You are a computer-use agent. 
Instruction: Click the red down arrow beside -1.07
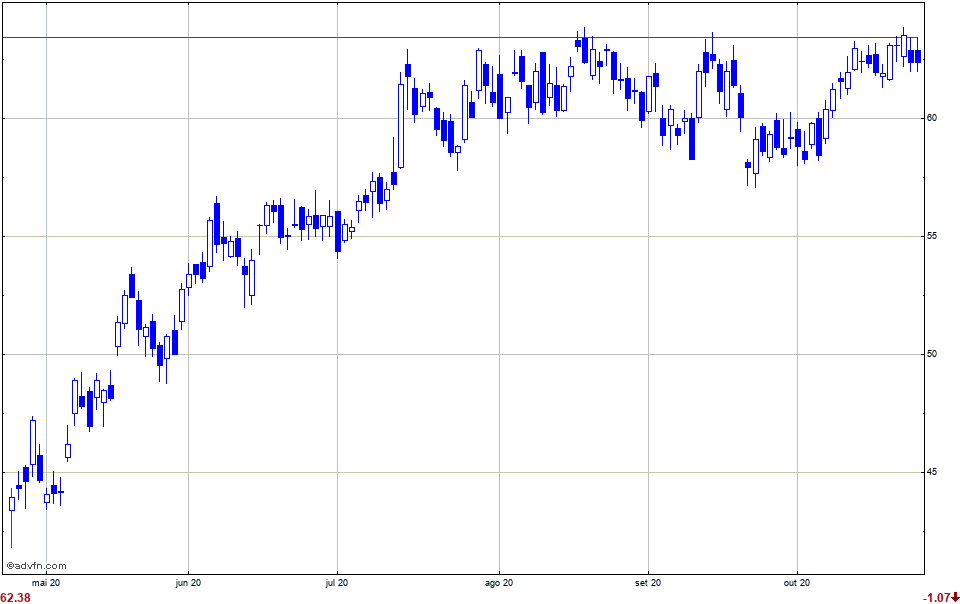[x=955, y=597]
